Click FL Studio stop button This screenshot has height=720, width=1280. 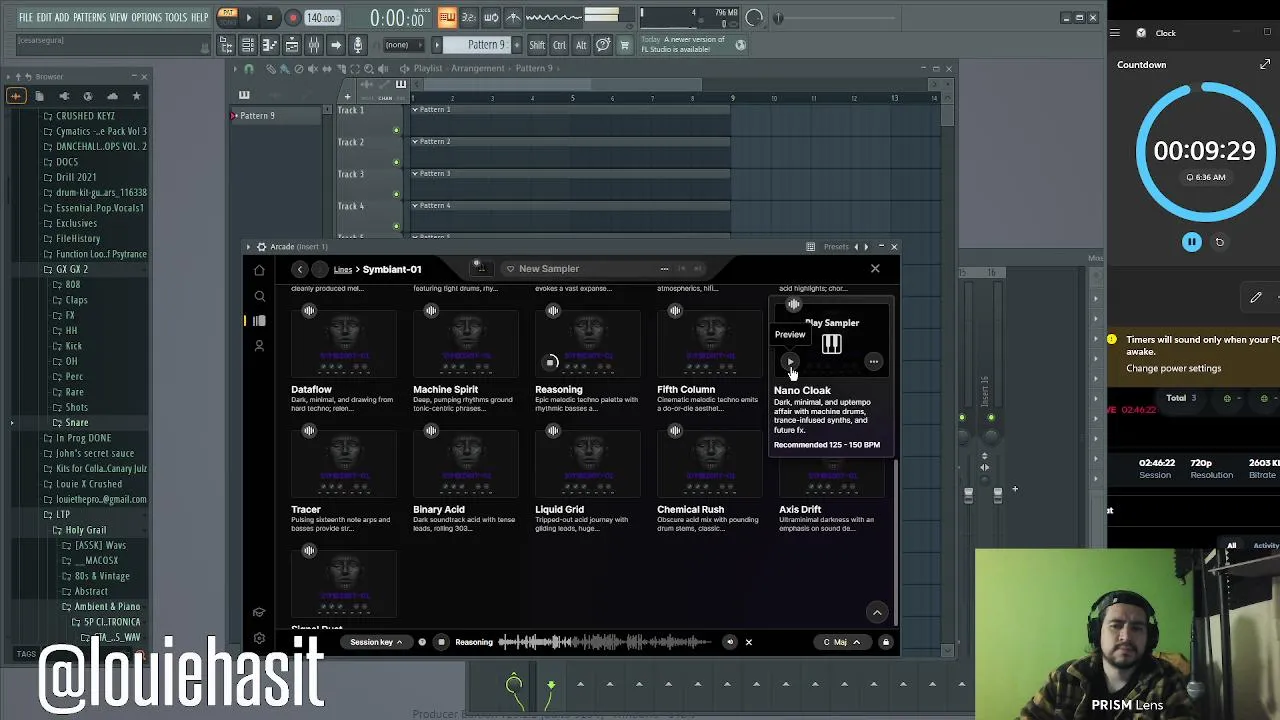269,18
